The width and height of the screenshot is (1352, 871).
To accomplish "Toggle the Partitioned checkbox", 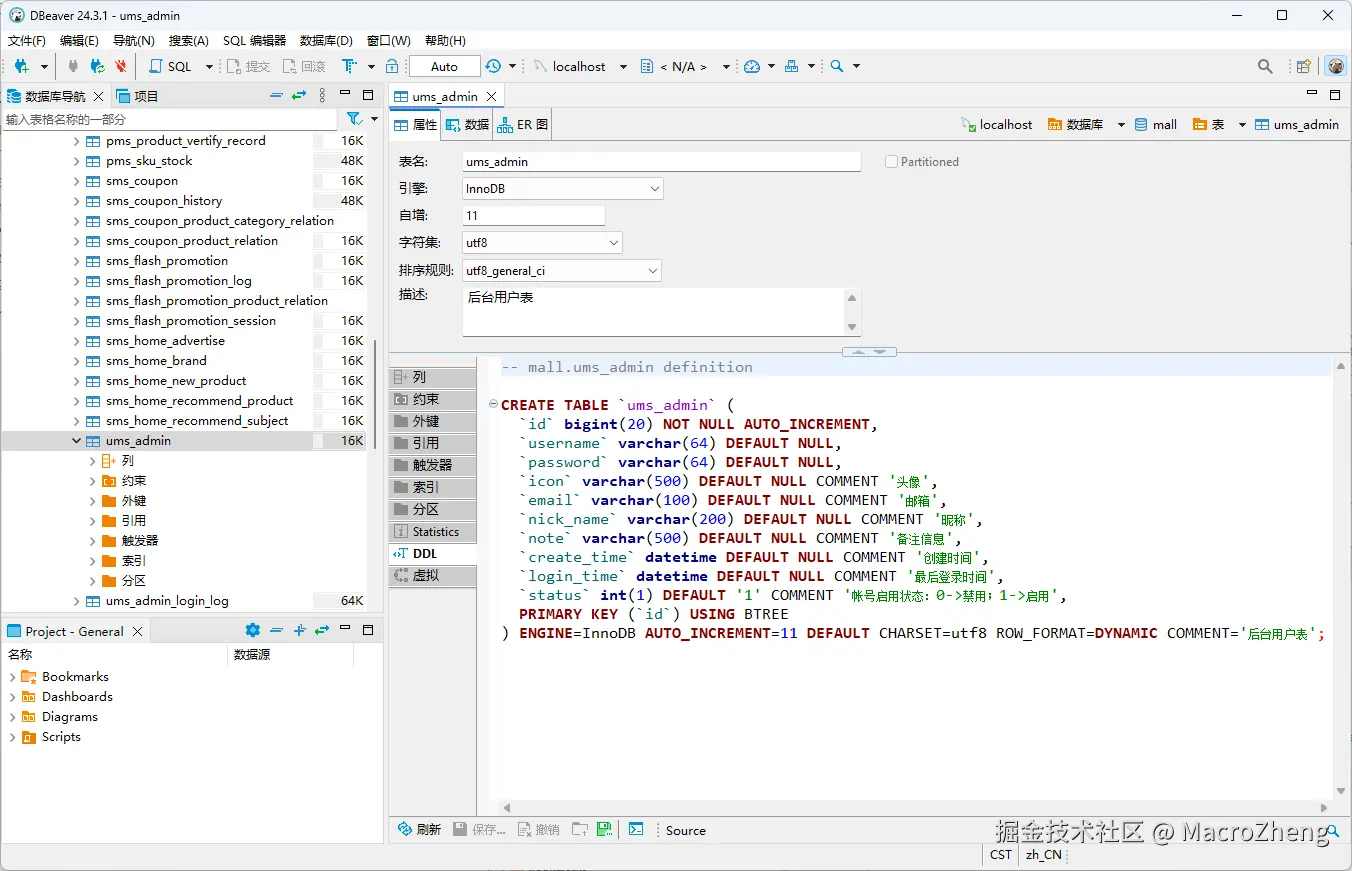I will tap(891, 162).
